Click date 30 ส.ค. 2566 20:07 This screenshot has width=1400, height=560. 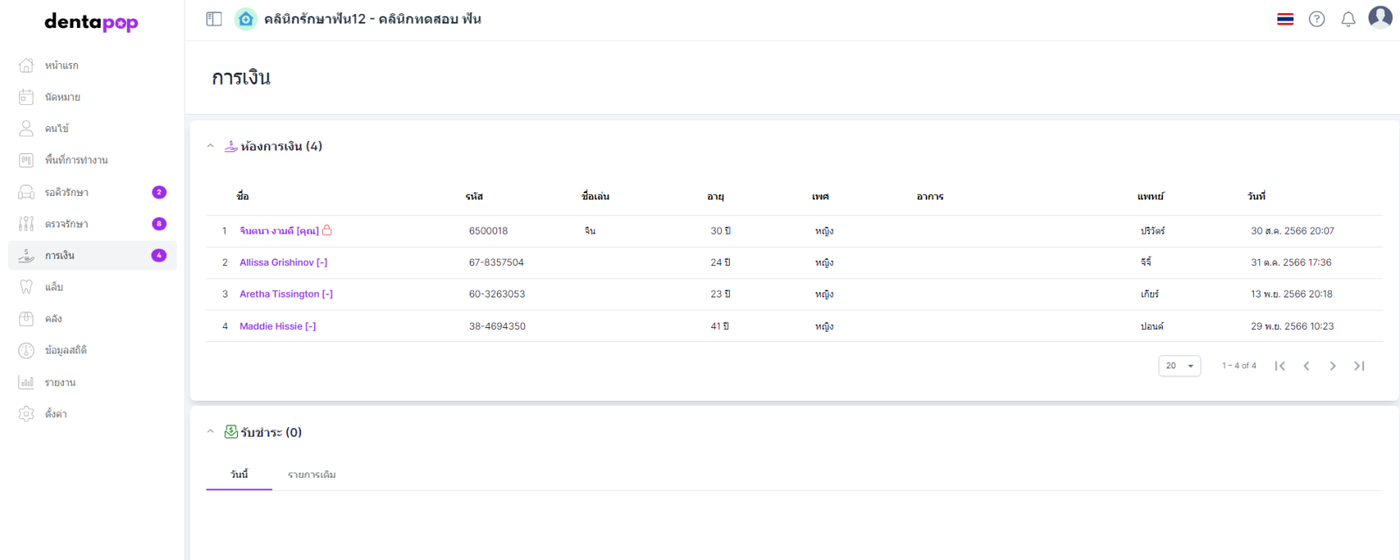(x=1292, y=231)
